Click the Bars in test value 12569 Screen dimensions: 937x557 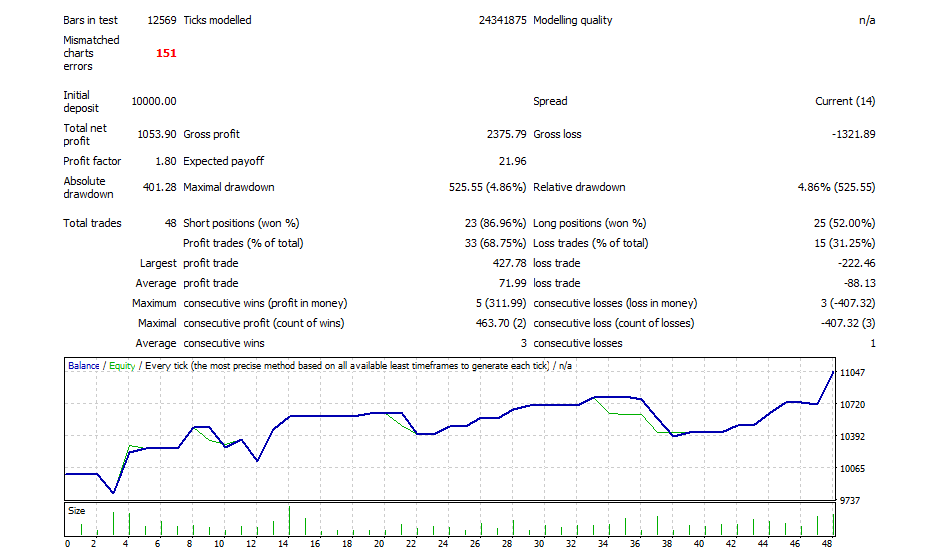pyautogui.click(x=161, y=20)
